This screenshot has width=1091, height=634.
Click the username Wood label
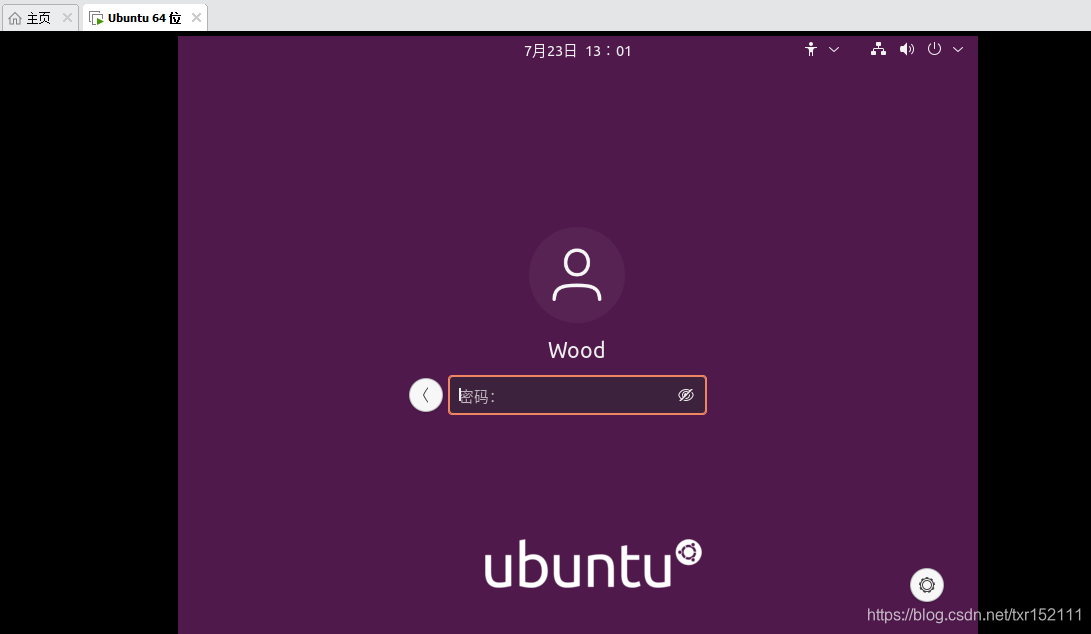click(x=577, y=350)
